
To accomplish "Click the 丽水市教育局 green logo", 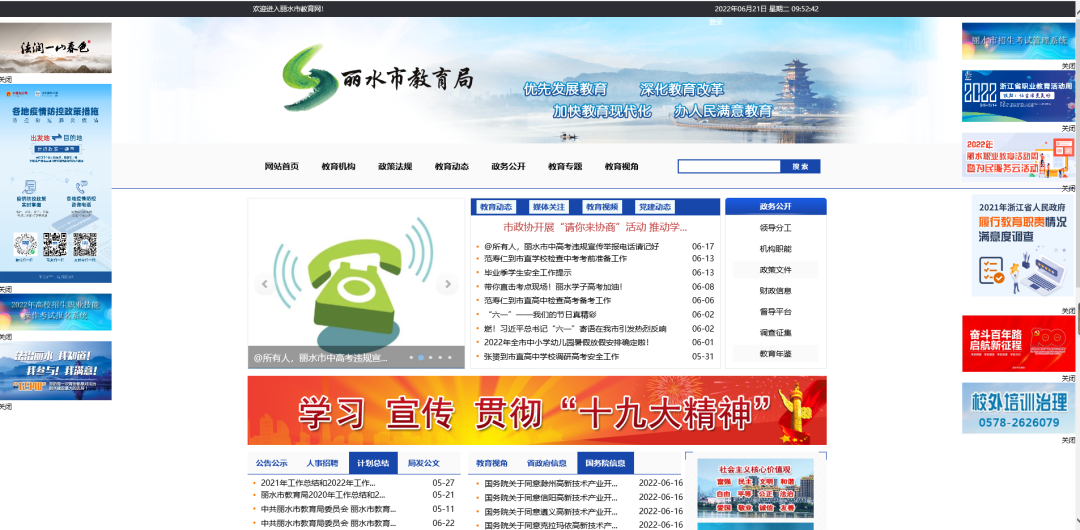I will [x=310, y=78].
